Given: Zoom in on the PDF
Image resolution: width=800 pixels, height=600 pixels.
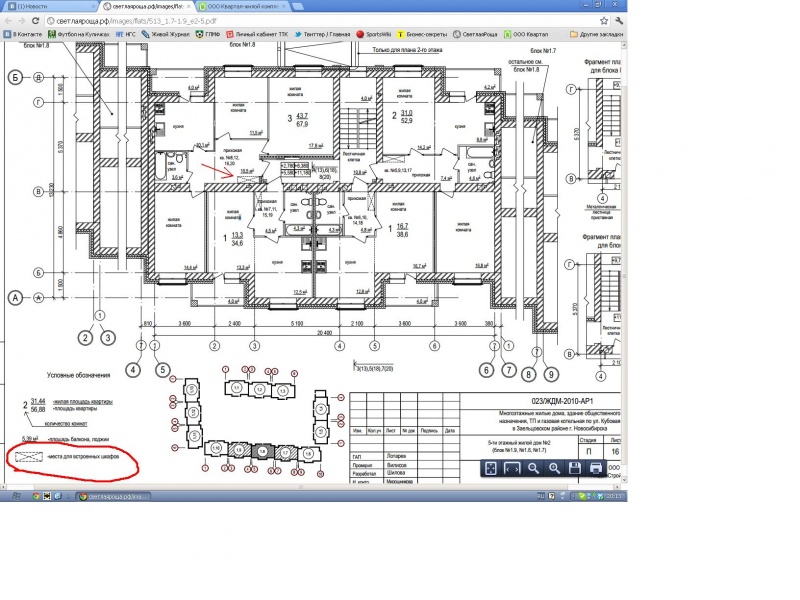Looking at the screenshot, I should coord(554,468).
